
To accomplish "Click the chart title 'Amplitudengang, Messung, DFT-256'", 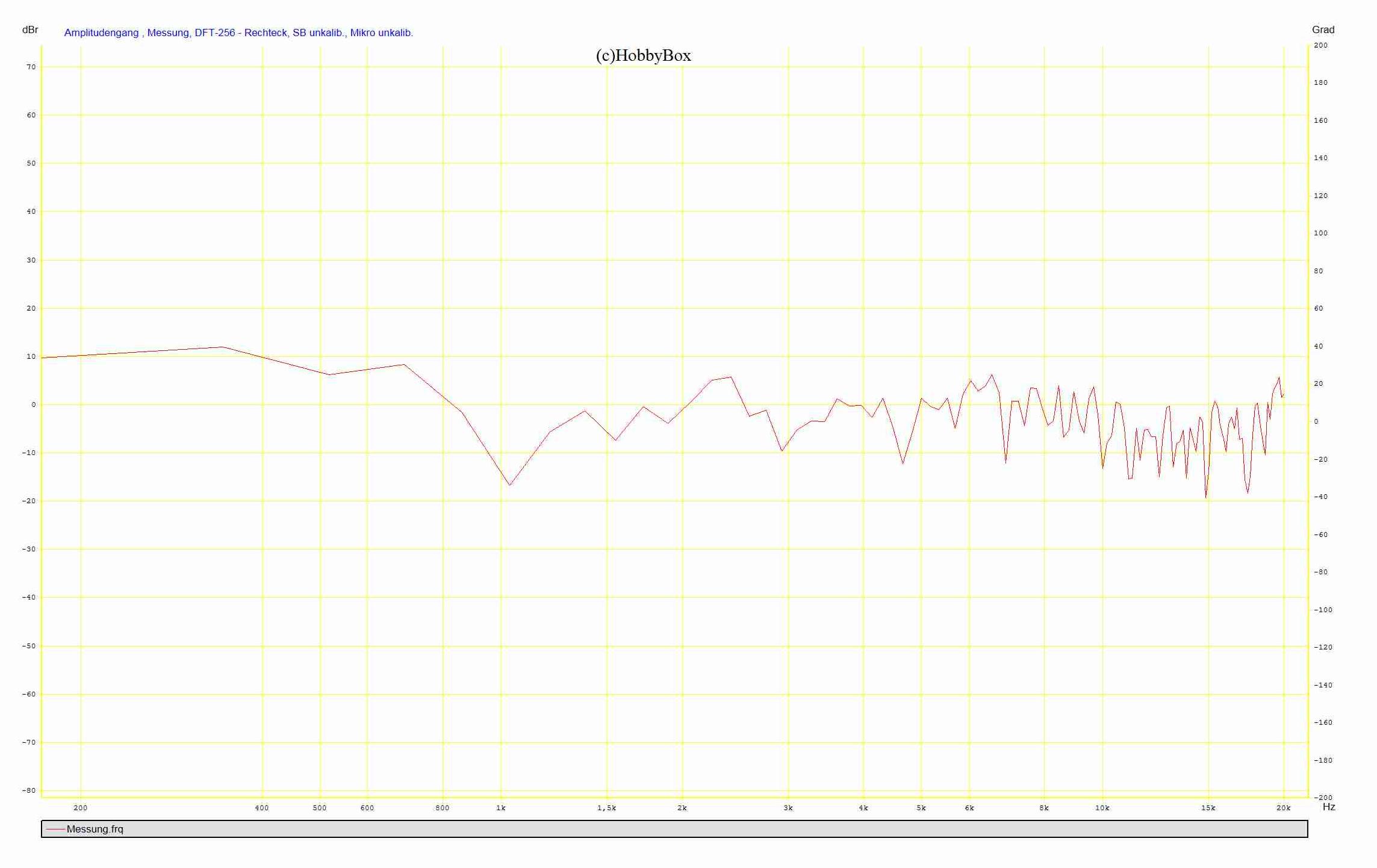I will [x=238, y=33].
